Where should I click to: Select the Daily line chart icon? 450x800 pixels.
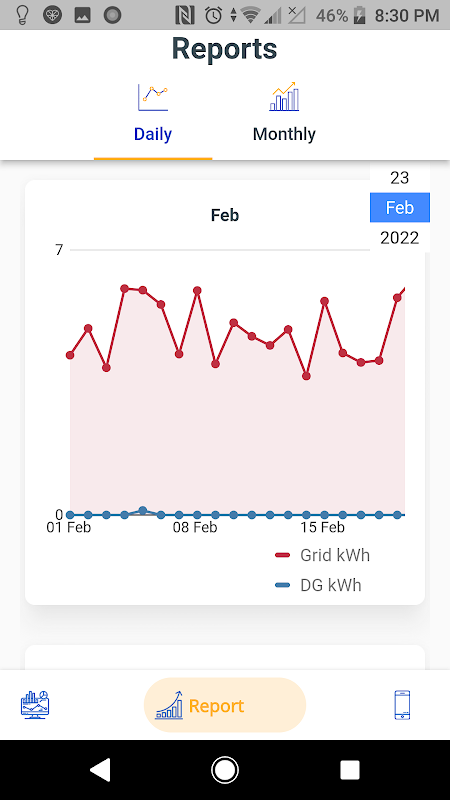coord(153,97)
